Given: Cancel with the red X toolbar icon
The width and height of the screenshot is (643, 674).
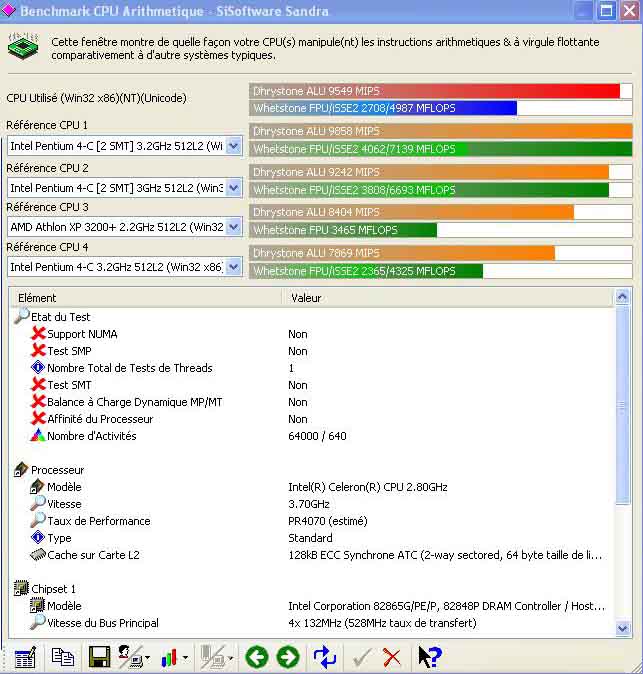Looking at the screenshot, I should pos(392,658).
